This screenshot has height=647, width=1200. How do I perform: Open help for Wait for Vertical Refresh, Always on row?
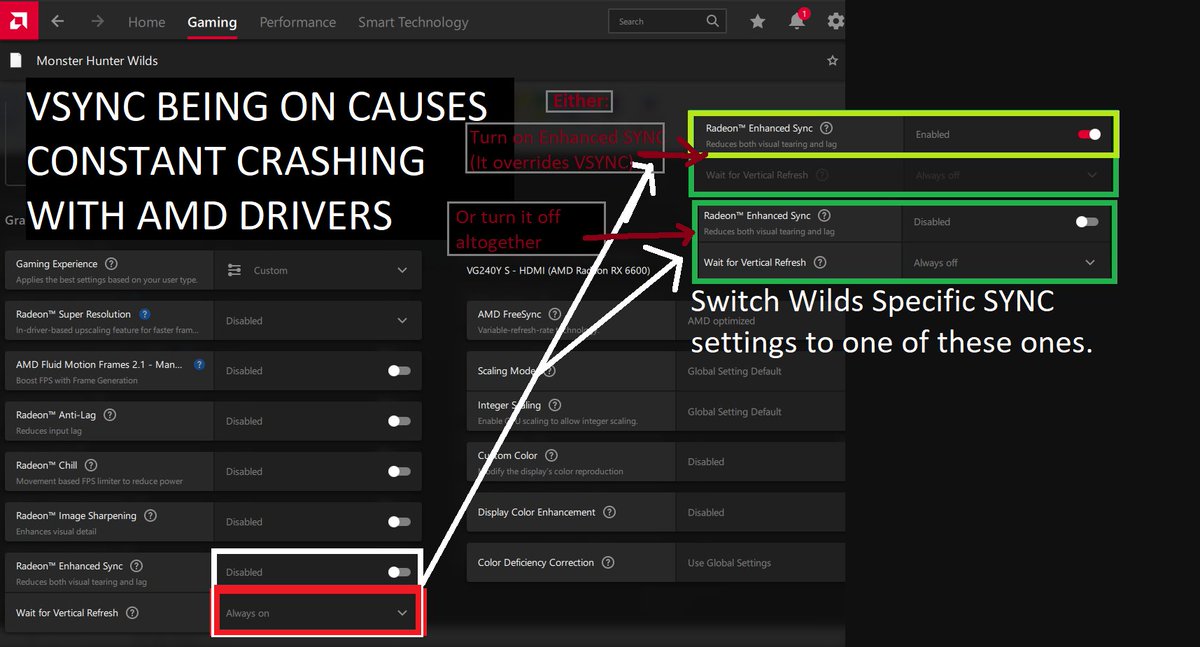(x=132, y=613)
